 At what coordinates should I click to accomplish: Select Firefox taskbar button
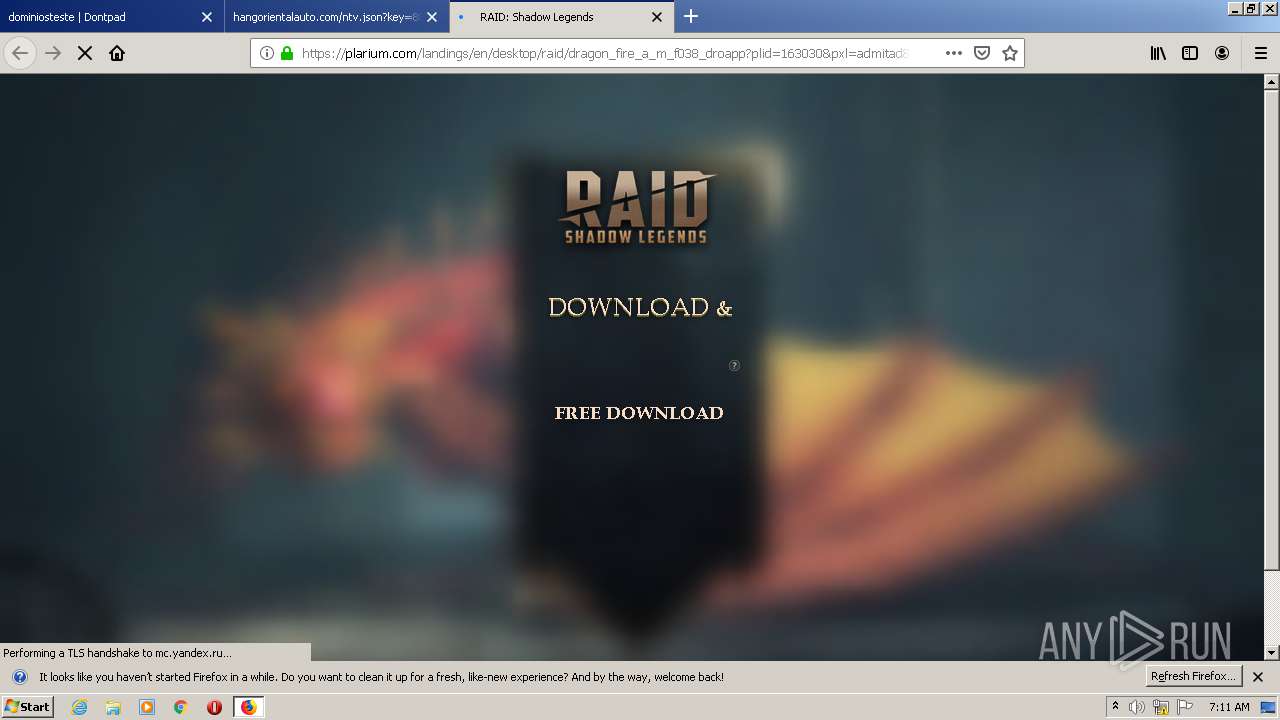click(x=248, y=707)
